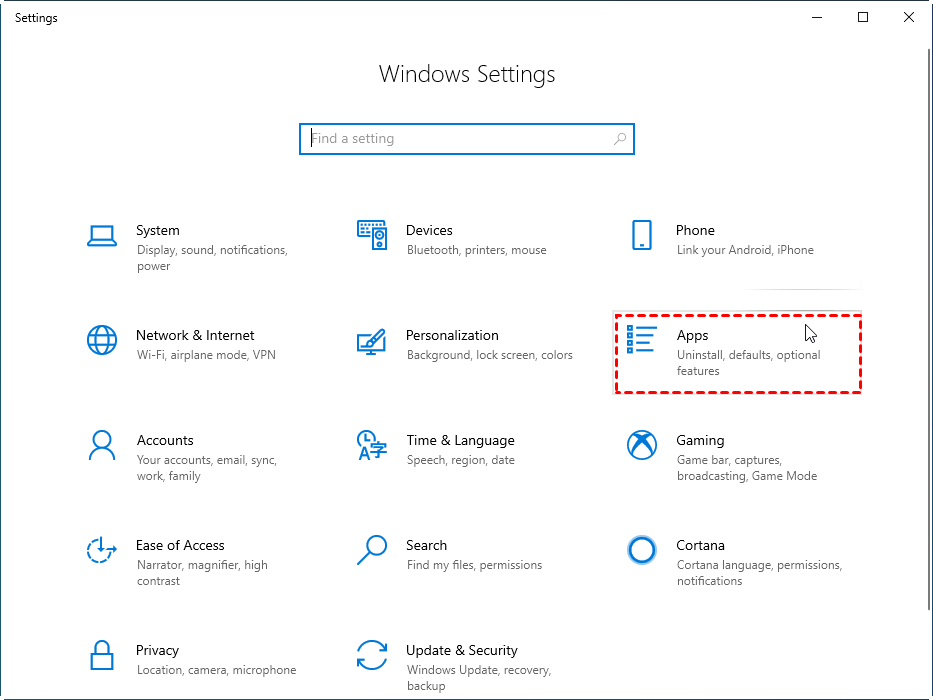This screenshot has width=933, height=700.
Task: Open the Privacy padlock icon
Action: pyautogui.click(x=102, y=656)
